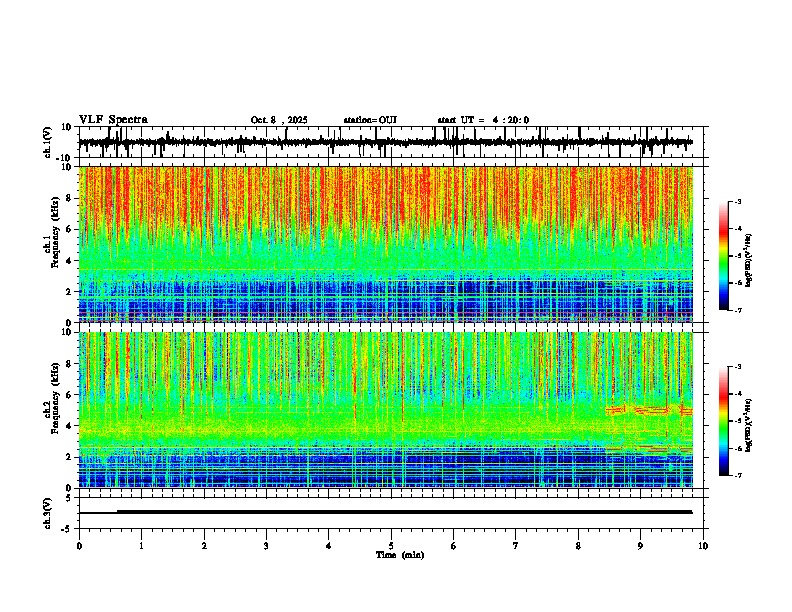
Task: Click the "-5" tick on ch.3(V) axis
Action: 68,529
